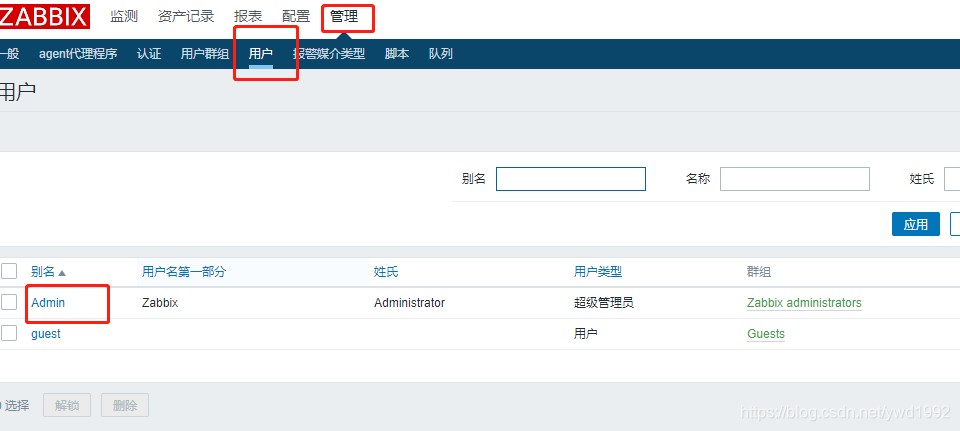The image size is (960, 431).
Task: Sort by 别名 column header
Action: click(48, 272)
